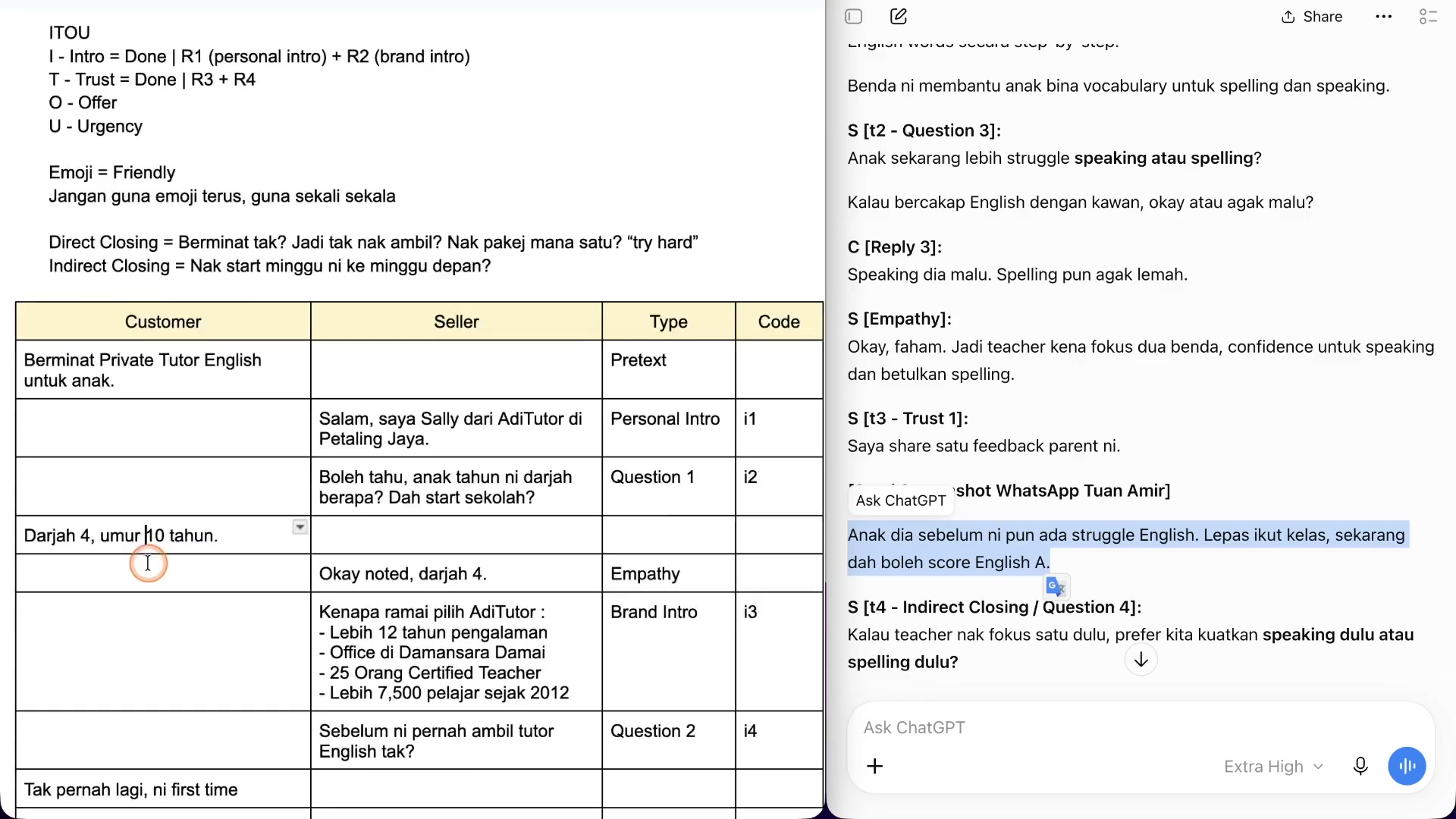The image size is (1456, 819).
Task: Open dropdown arrow in Darjah 4 cell
Action: click(x=300, y=527)
